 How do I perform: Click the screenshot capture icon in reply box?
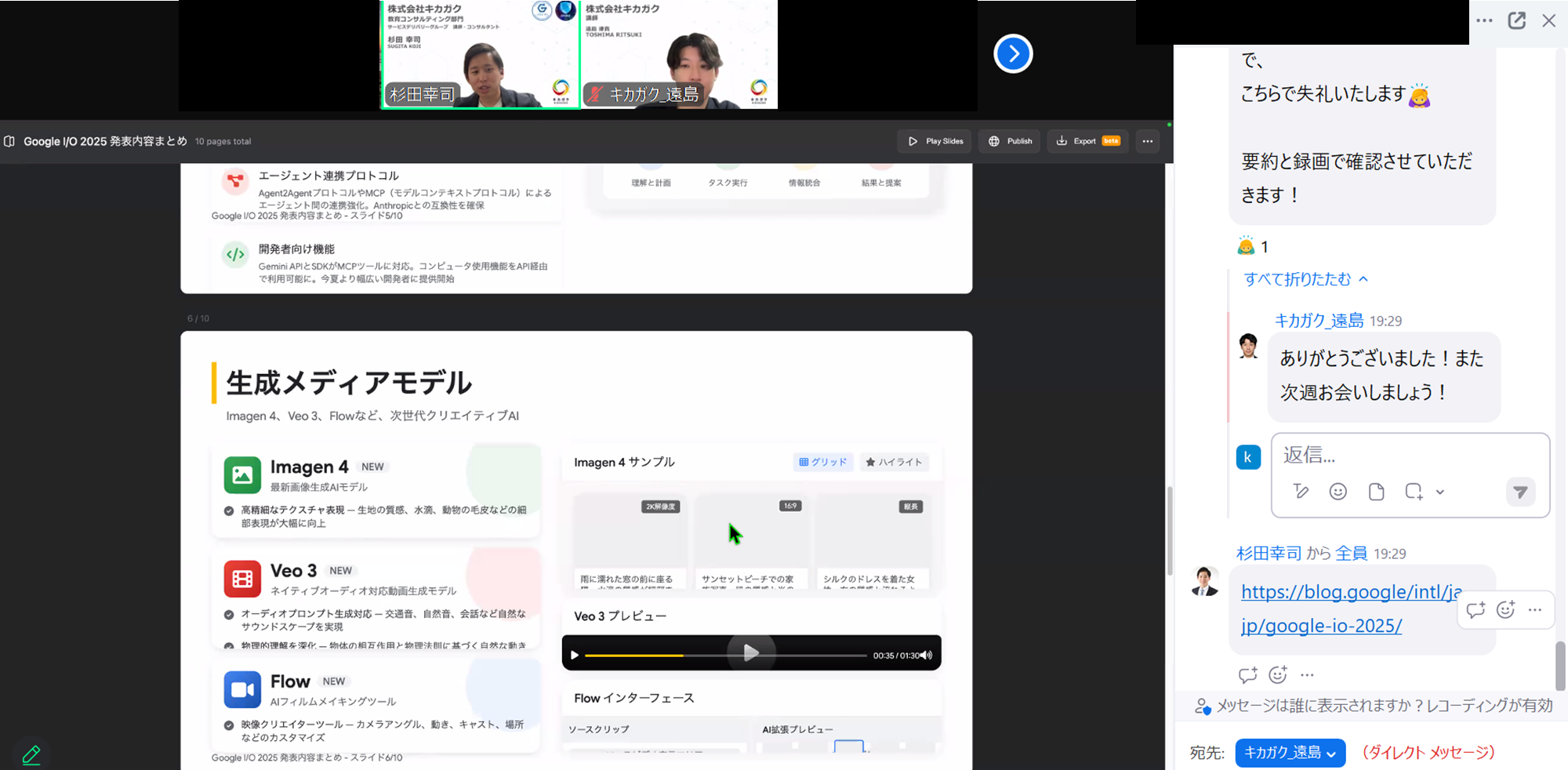(1414, 492)
